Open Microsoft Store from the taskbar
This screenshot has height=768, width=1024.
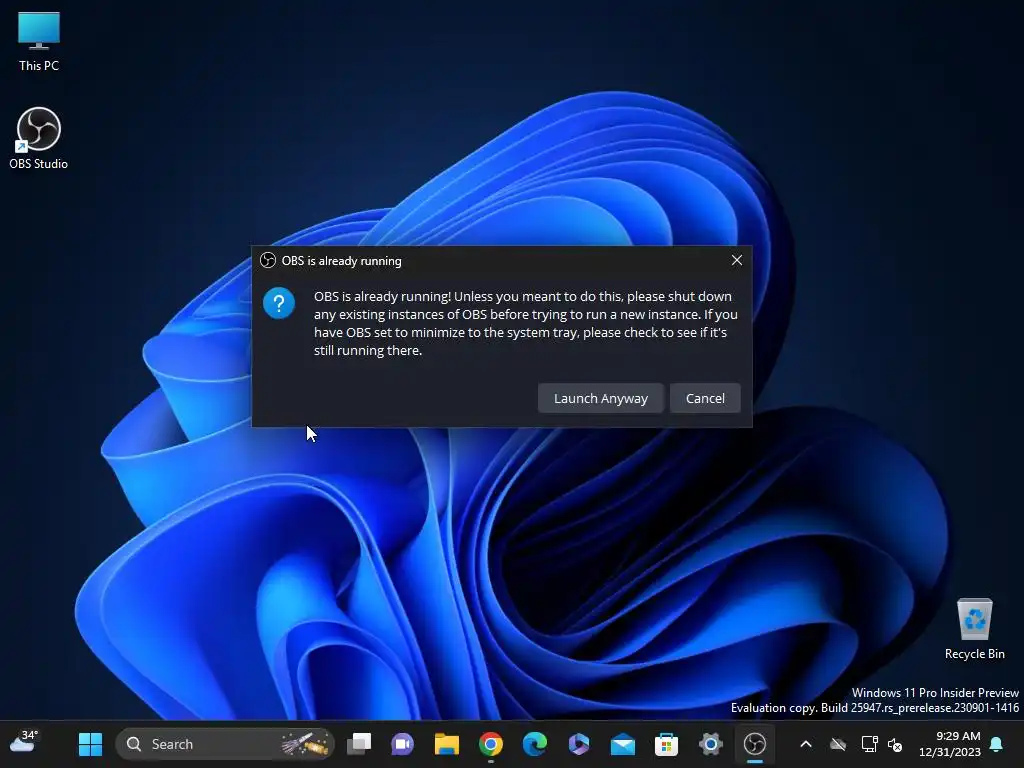click(667, 744)
